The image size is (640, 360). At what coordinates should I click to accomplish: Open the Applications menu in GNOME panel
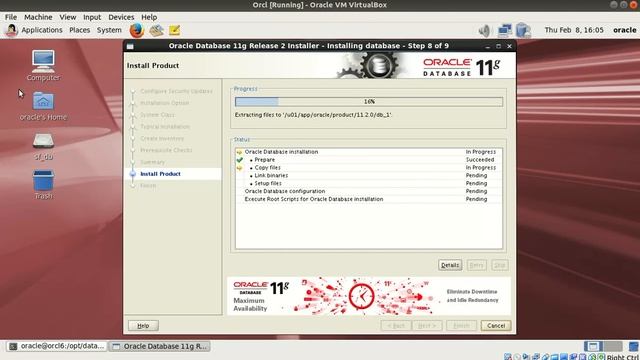[x=42, y=30]
